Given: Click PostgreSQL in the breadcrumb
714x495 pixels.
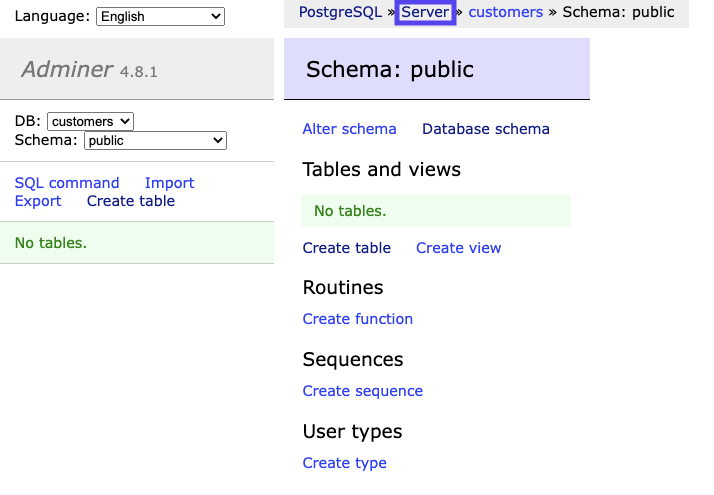Looking at the screenshot, I should pos(340,12).
